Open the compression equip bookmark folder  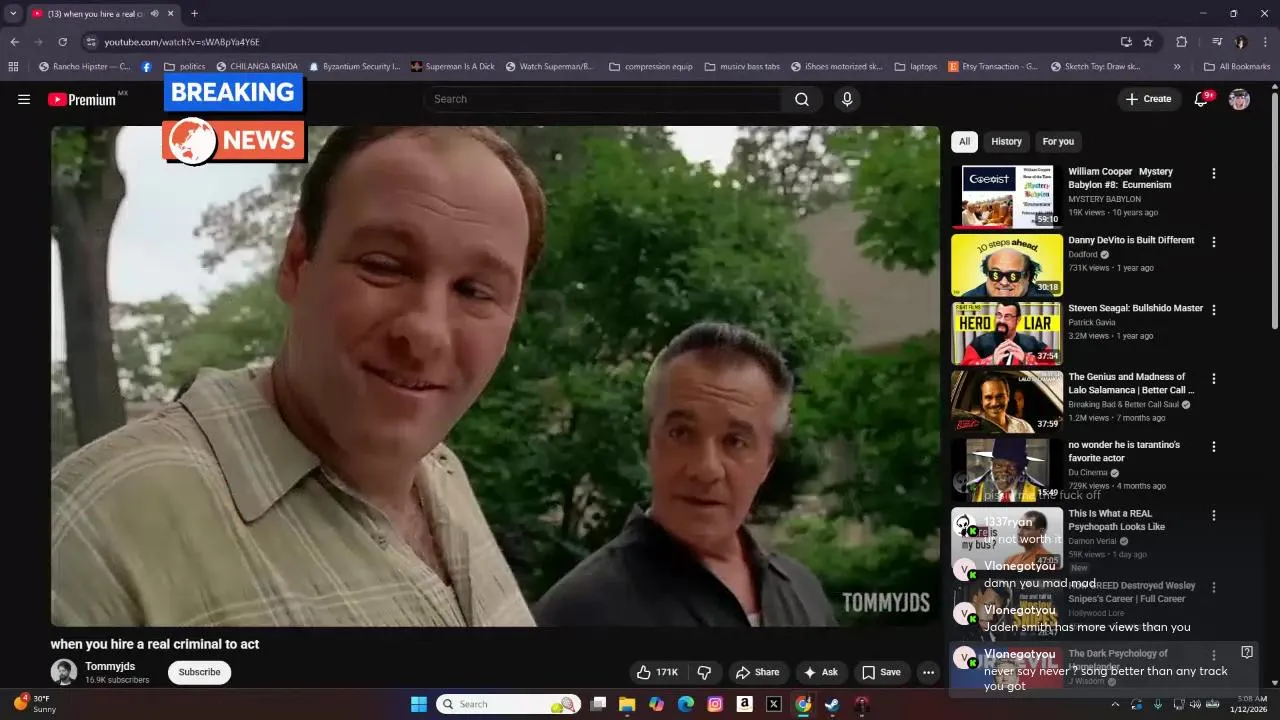point(650,67)
